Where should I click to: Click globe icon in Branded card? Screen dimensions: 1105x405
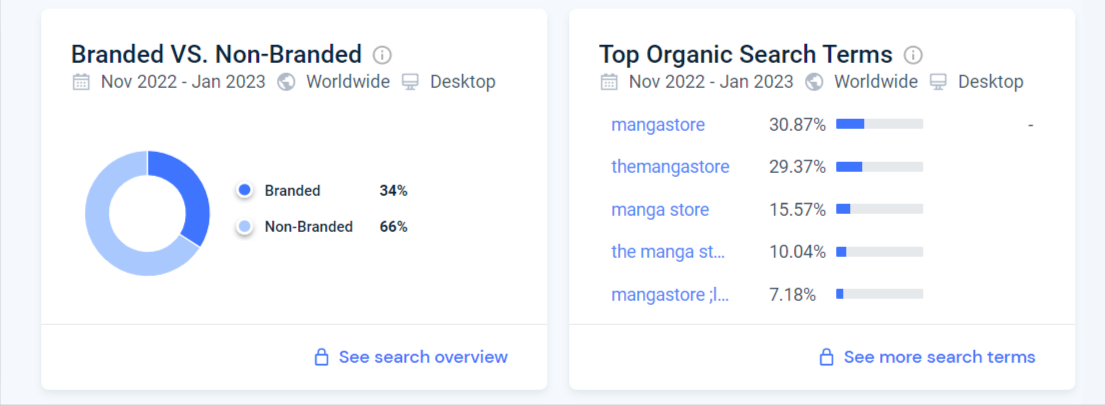coord(286,82)
